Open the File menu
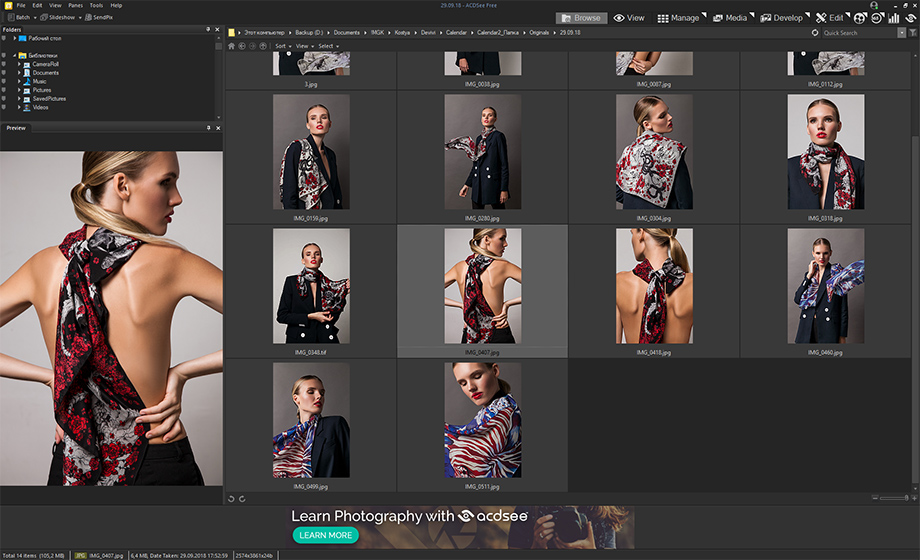 pyautogui.click(x=21, y=5)
